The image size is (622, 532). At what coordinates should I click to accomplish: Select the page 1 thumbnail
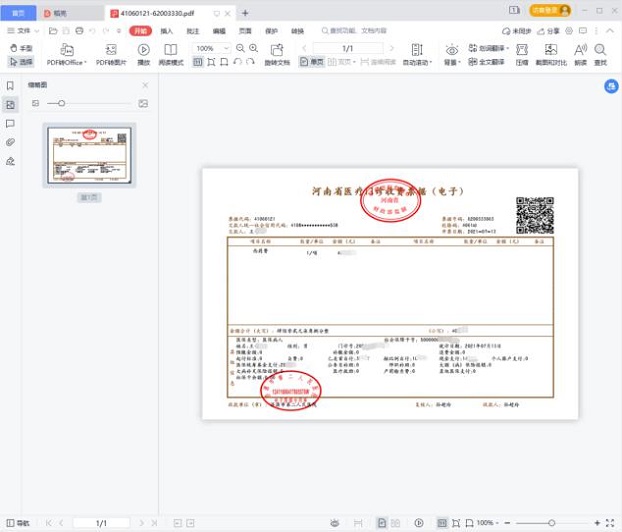[89, 156]
